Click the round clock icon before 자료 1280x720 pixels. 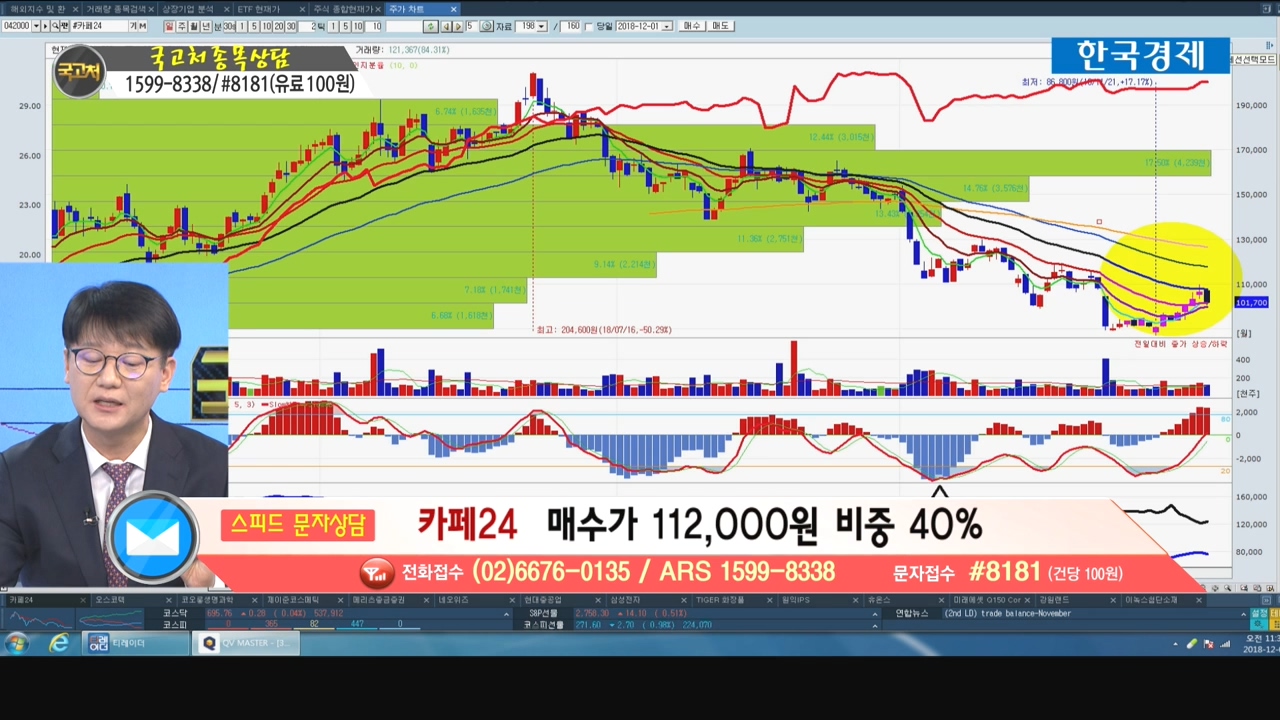(x=486, y=26)
